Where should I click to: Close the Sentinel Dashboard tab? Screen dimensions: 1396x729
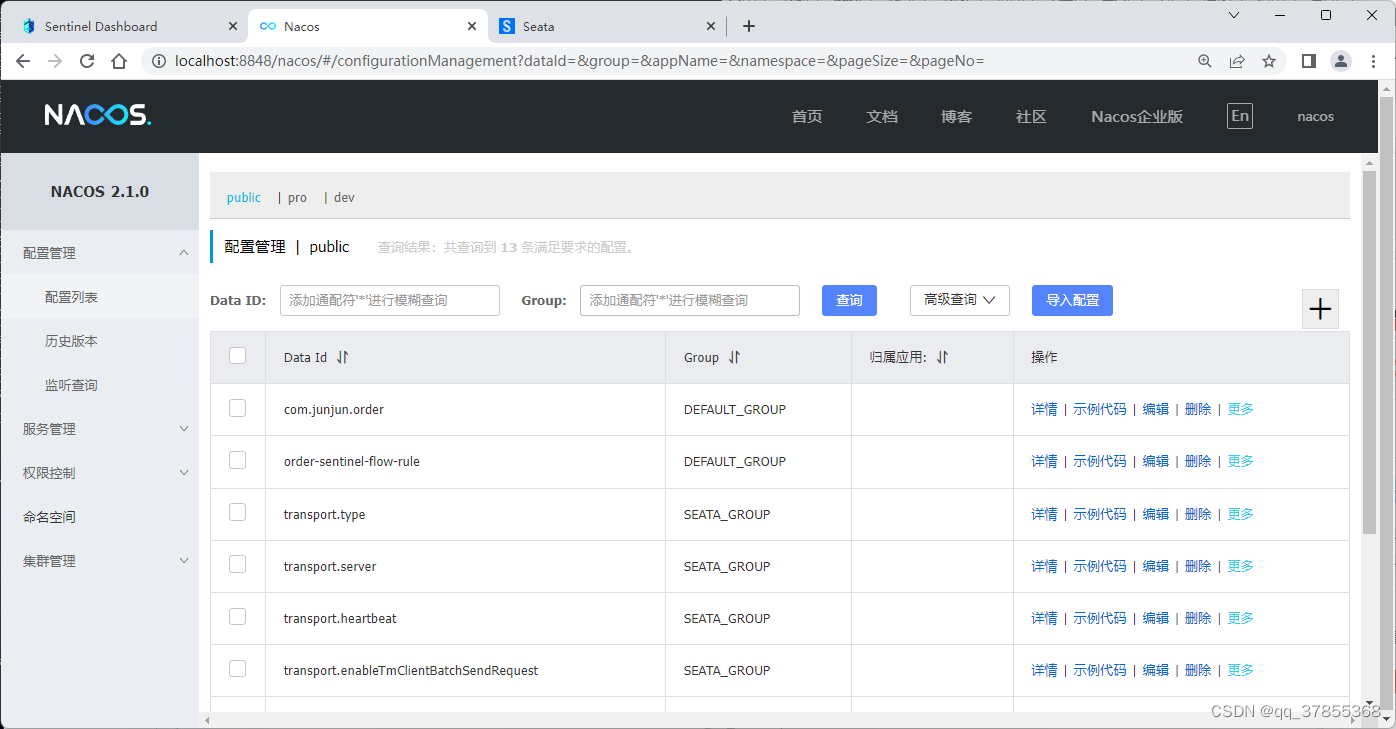[231, 26]
